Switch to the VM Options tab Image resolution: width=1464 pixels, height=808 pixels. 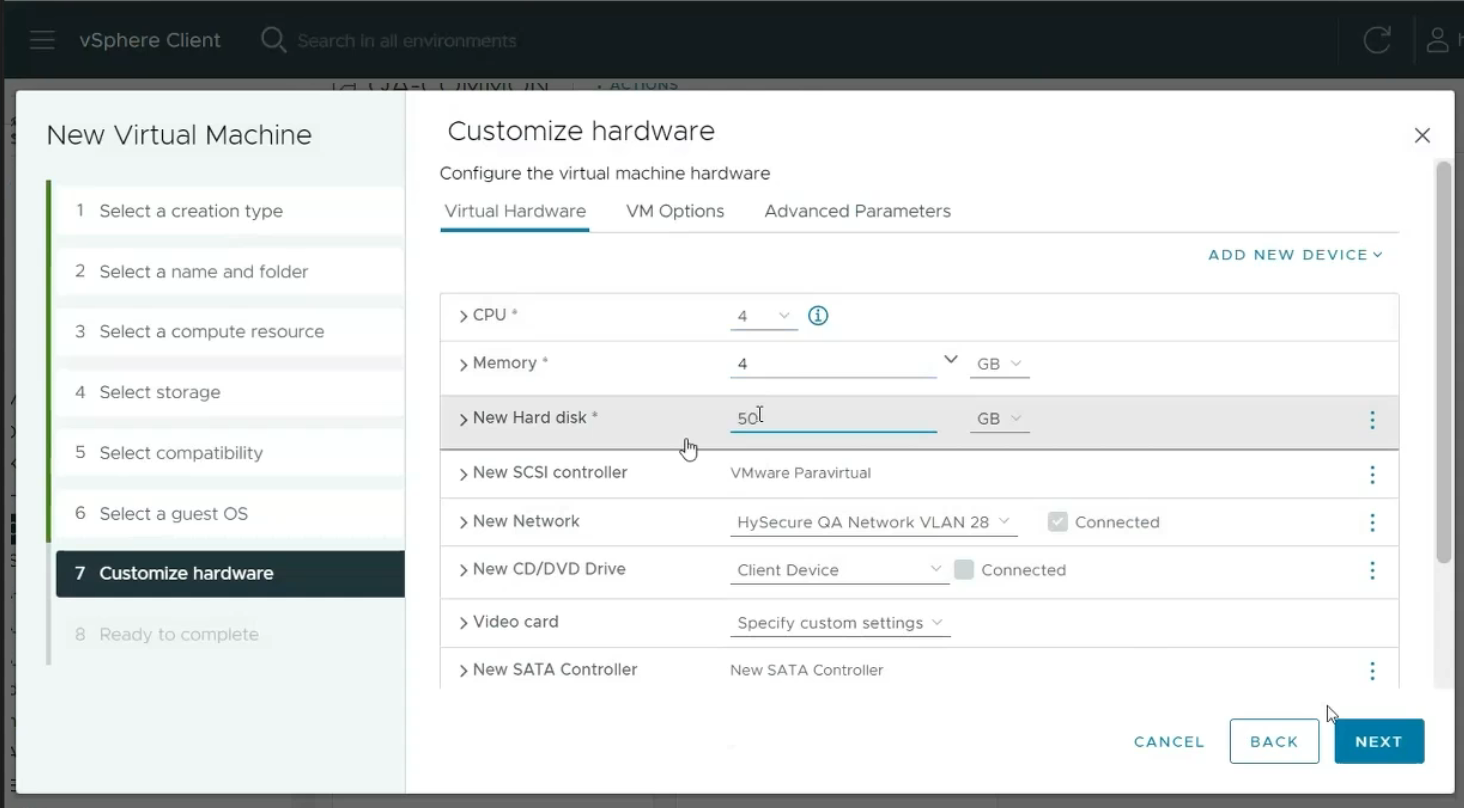(x=675, y=211)
